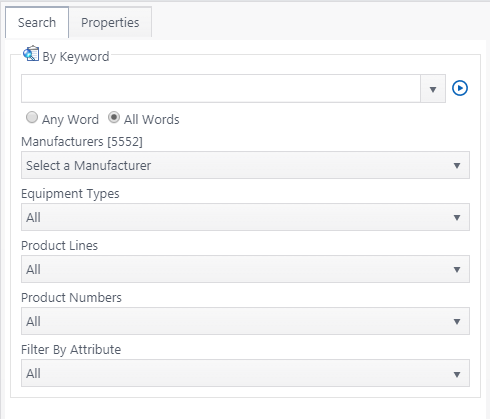The image size is (490, 419).
Task: Click inside the keyword search text field
Action: point(221,89)
